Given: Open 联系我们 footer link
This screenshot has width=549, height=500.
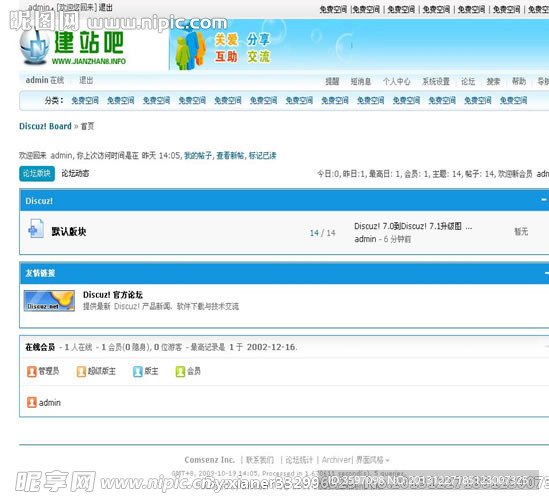Looking at the screenshot, I should click(x=260, y=460).
